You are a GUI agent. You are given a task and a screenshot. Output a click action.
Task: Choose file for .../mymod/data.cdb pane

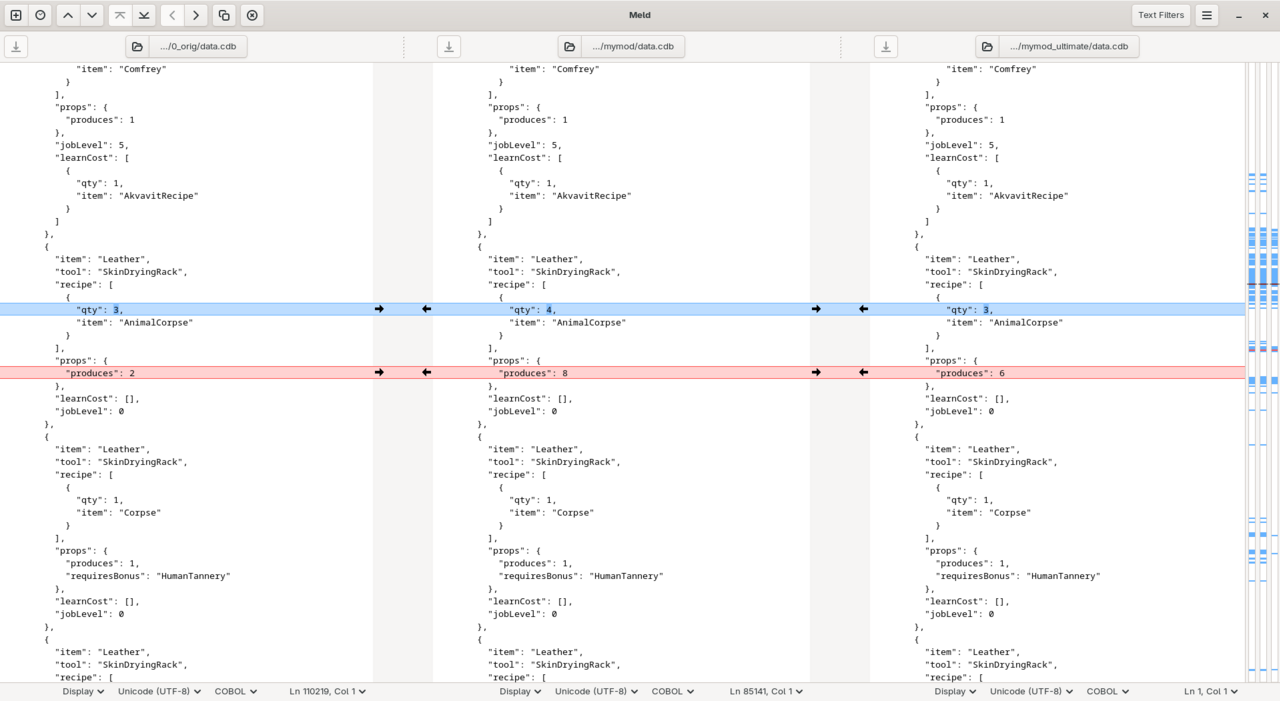pos(621,47)
